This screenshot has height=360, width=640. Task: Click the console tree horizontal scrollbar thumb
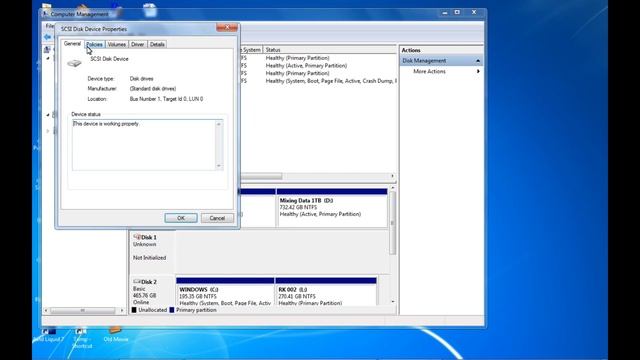(82, 311)
